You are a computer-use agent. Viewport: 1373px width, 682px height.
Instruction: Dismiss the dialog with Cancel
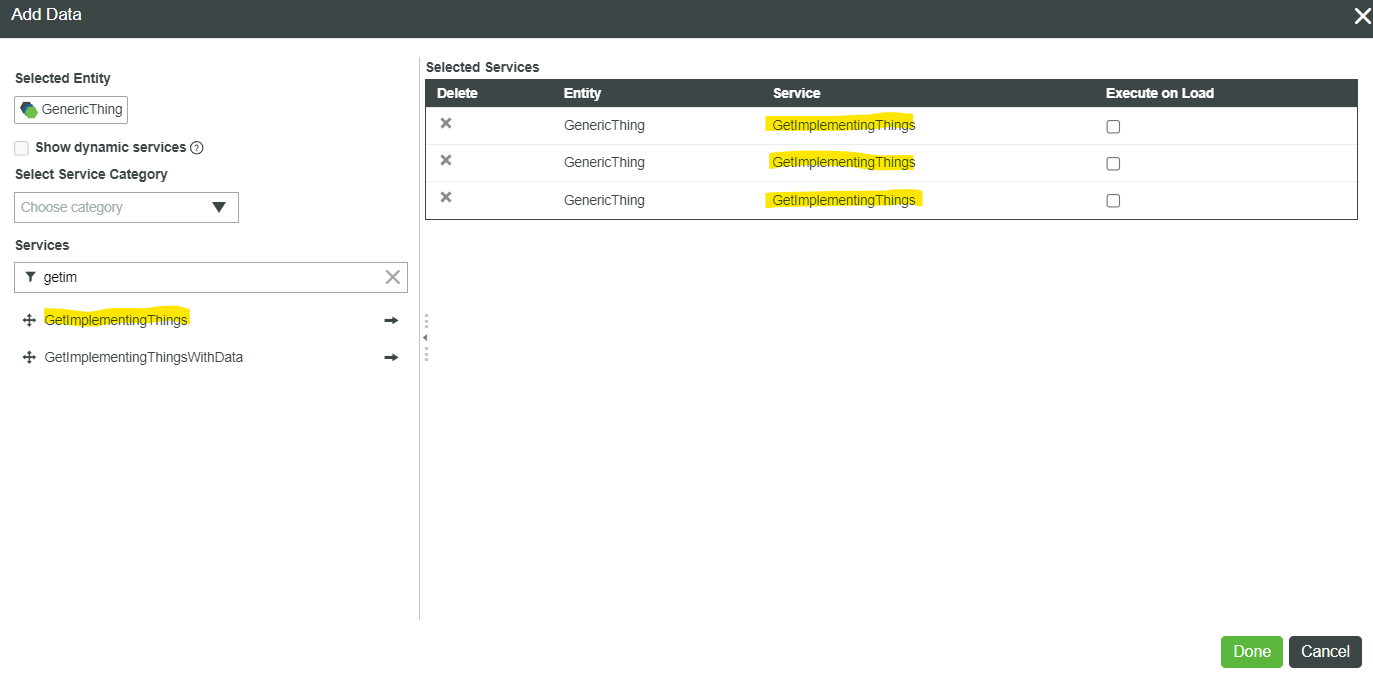click(x=1325, y=651)
